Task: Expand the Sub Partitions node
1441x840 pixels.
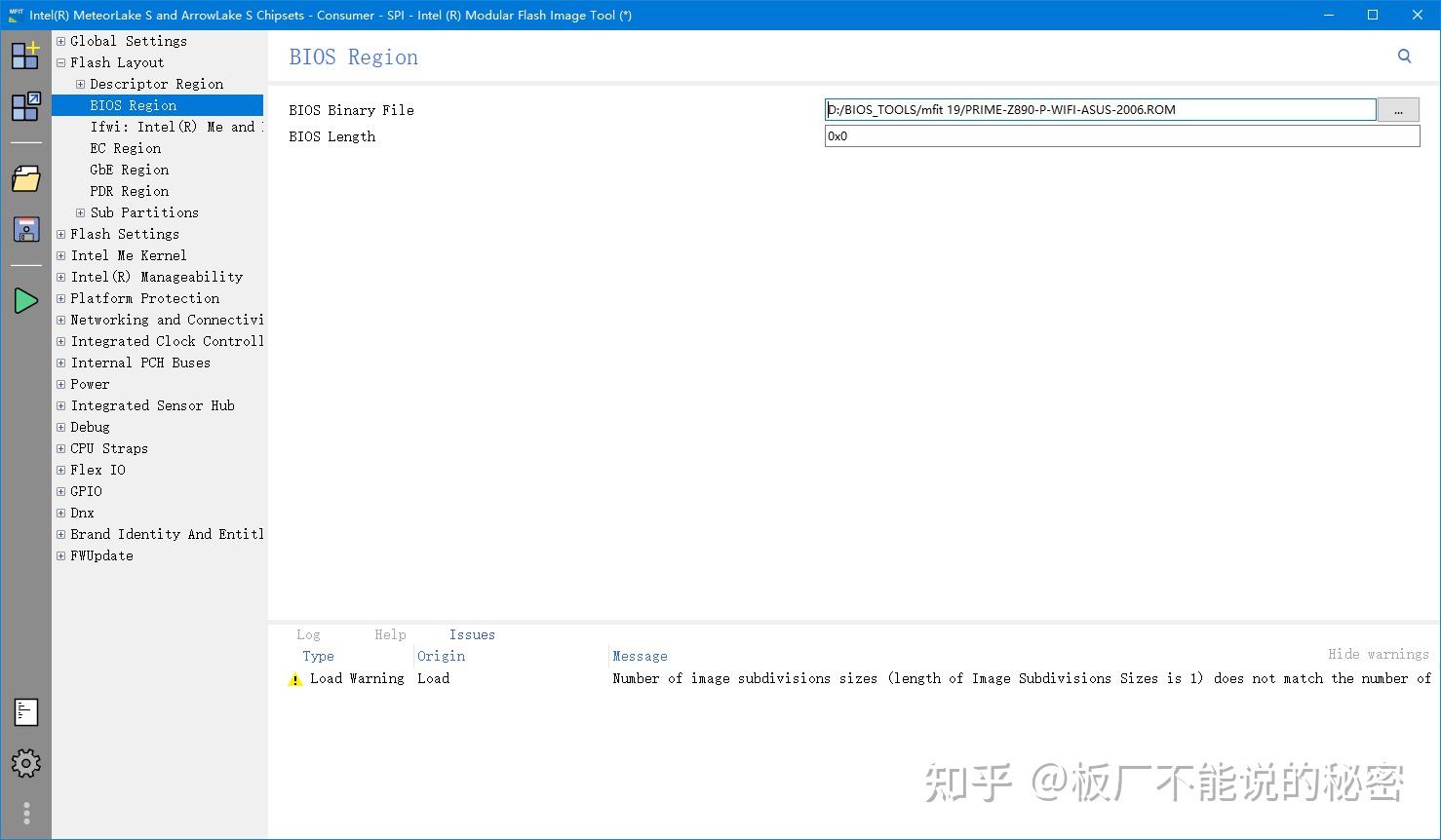Action: point(81,212)
